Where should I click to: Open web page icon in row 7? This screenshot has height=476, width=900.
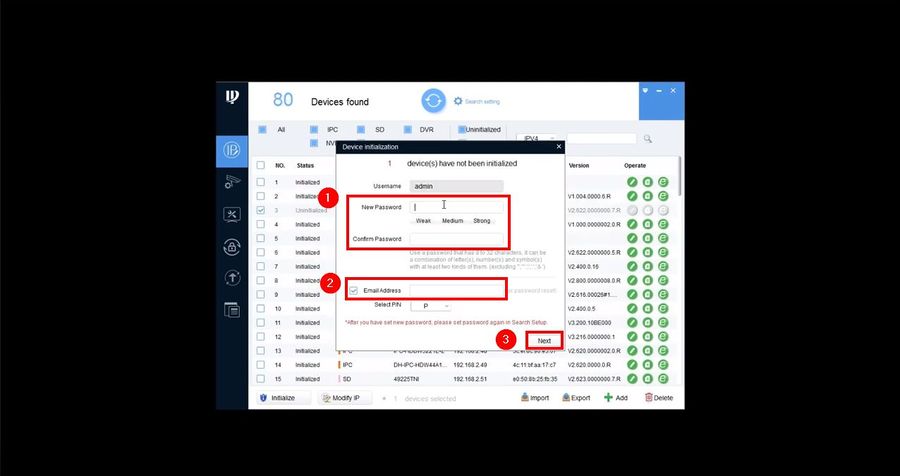tap(664, 266)
